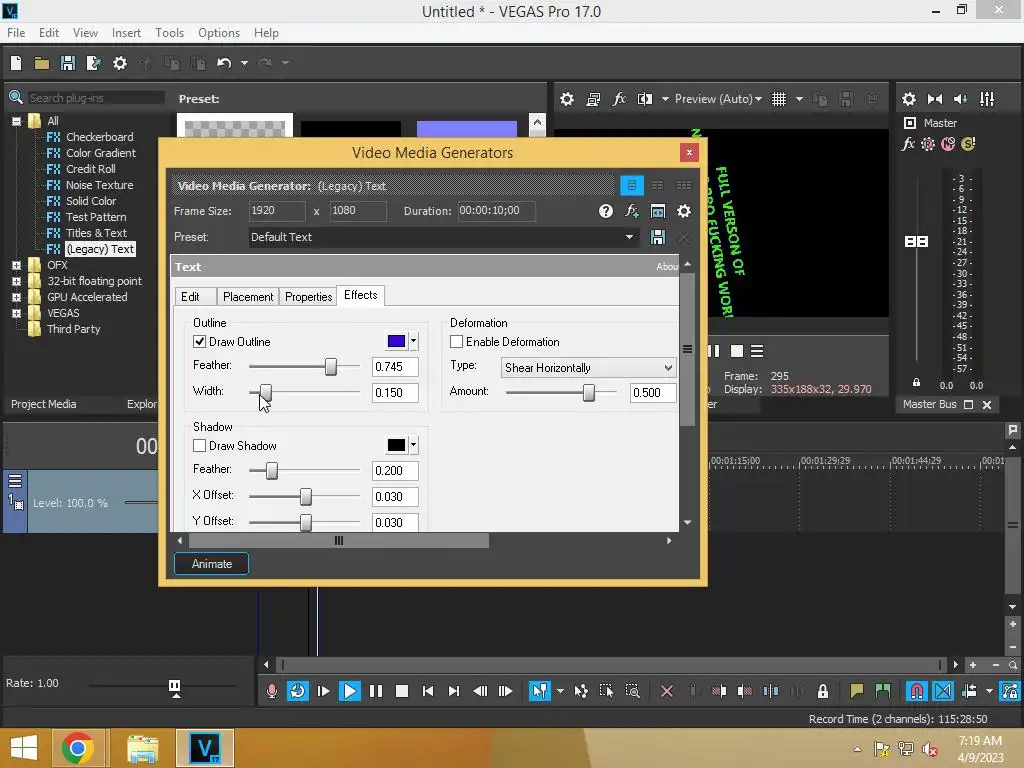The image size is (1024, 768).
Task: Open Master bus settings gear icon
Action: (908, 99)
